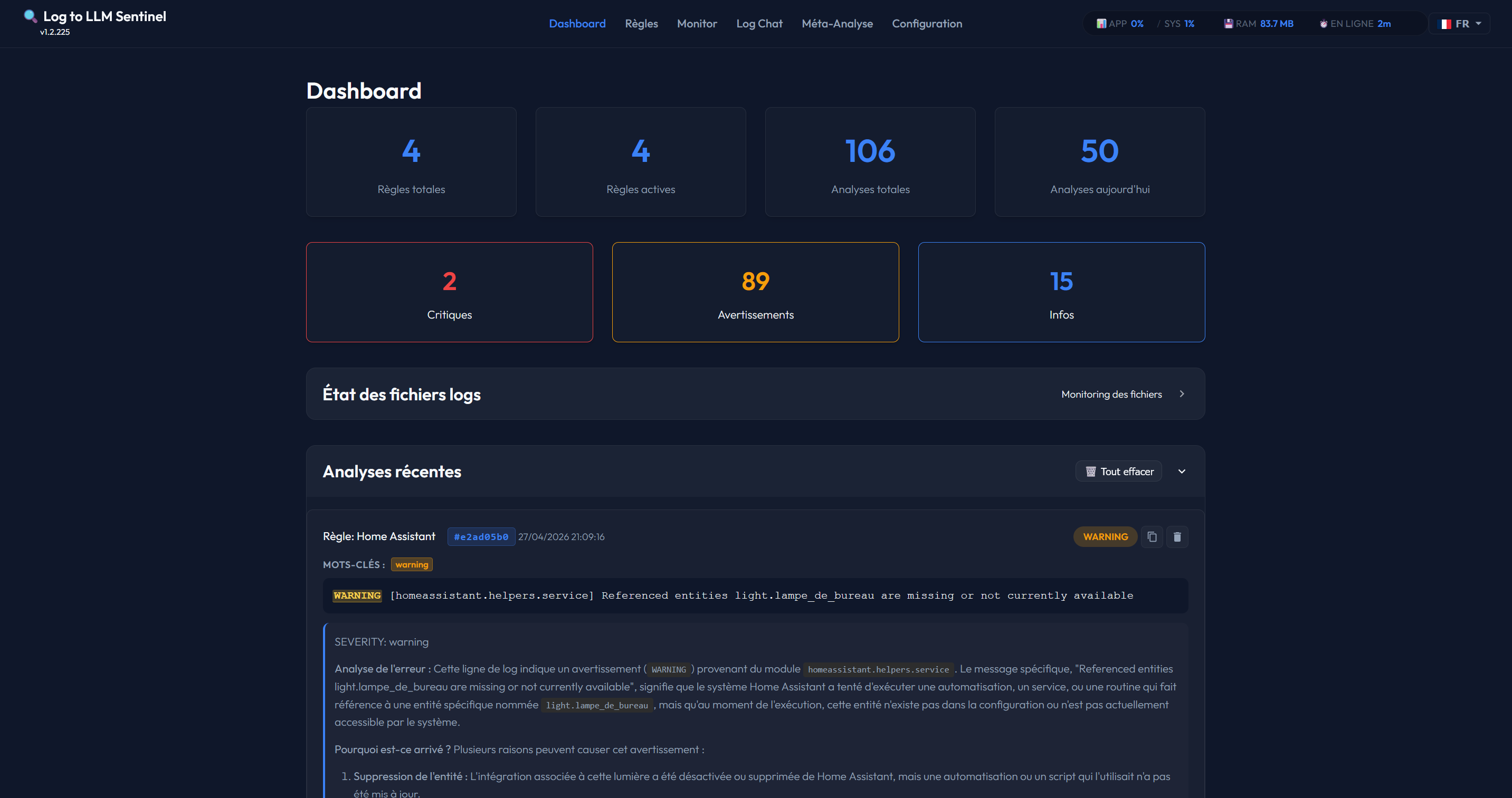Open the Méta-Analyse tab
The width and height of the screenshot is (1512, 798).
click(837, 23)
